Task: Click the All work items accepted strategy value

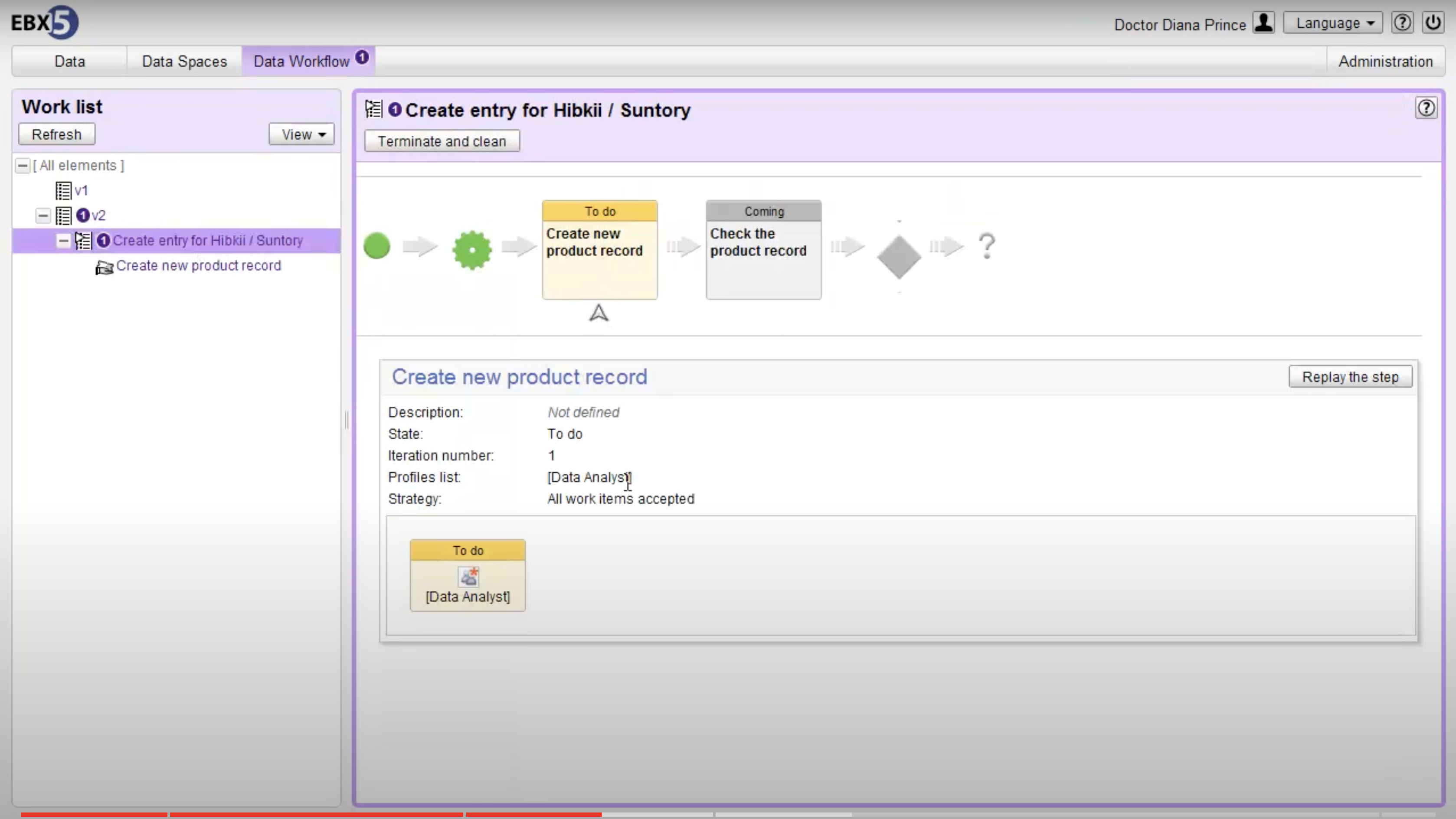Action: coord(621,499)
